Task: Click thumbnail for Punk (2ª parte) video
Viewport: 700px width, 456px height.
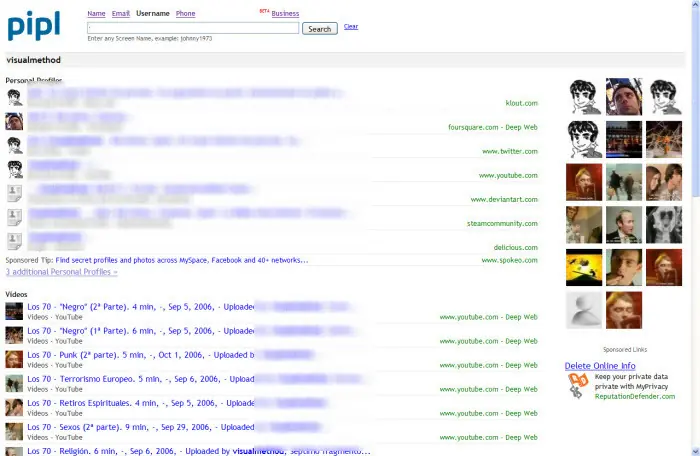Action: (x=14, y=360)
